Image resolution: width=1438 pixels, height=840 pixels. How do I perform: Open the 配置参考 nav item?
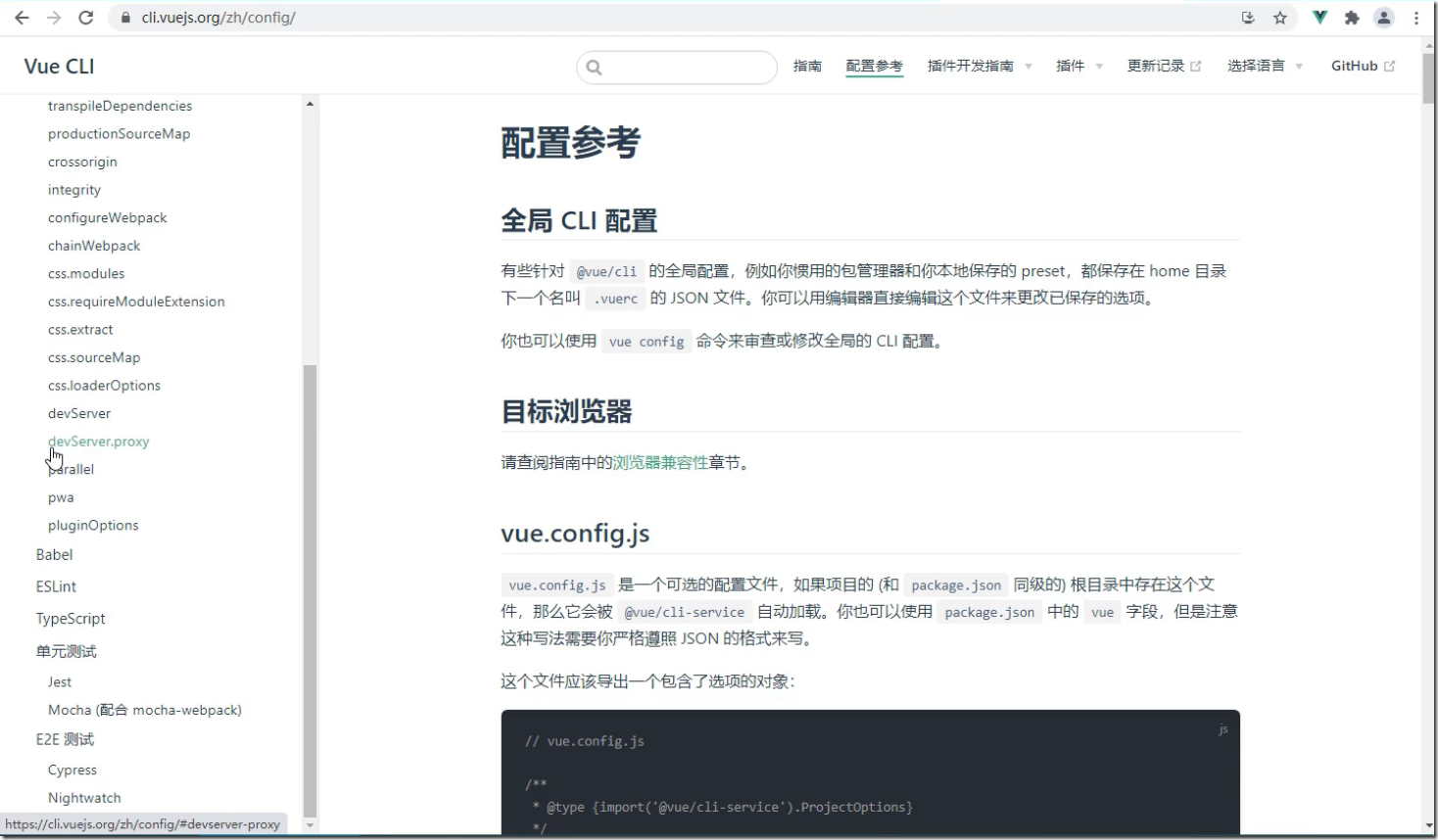click(x=874, y=66)
